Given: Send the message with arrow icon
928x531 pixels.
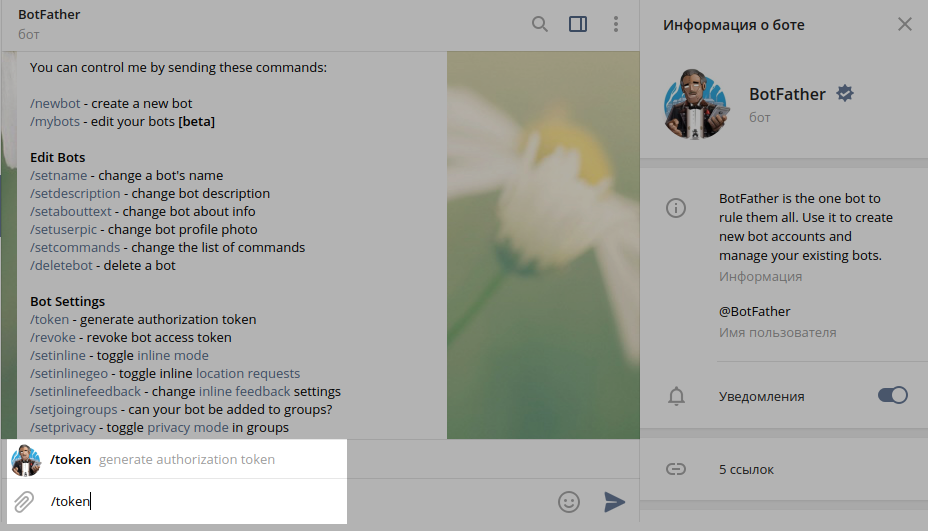Looking at the screenshot, I should coord(614,502).
